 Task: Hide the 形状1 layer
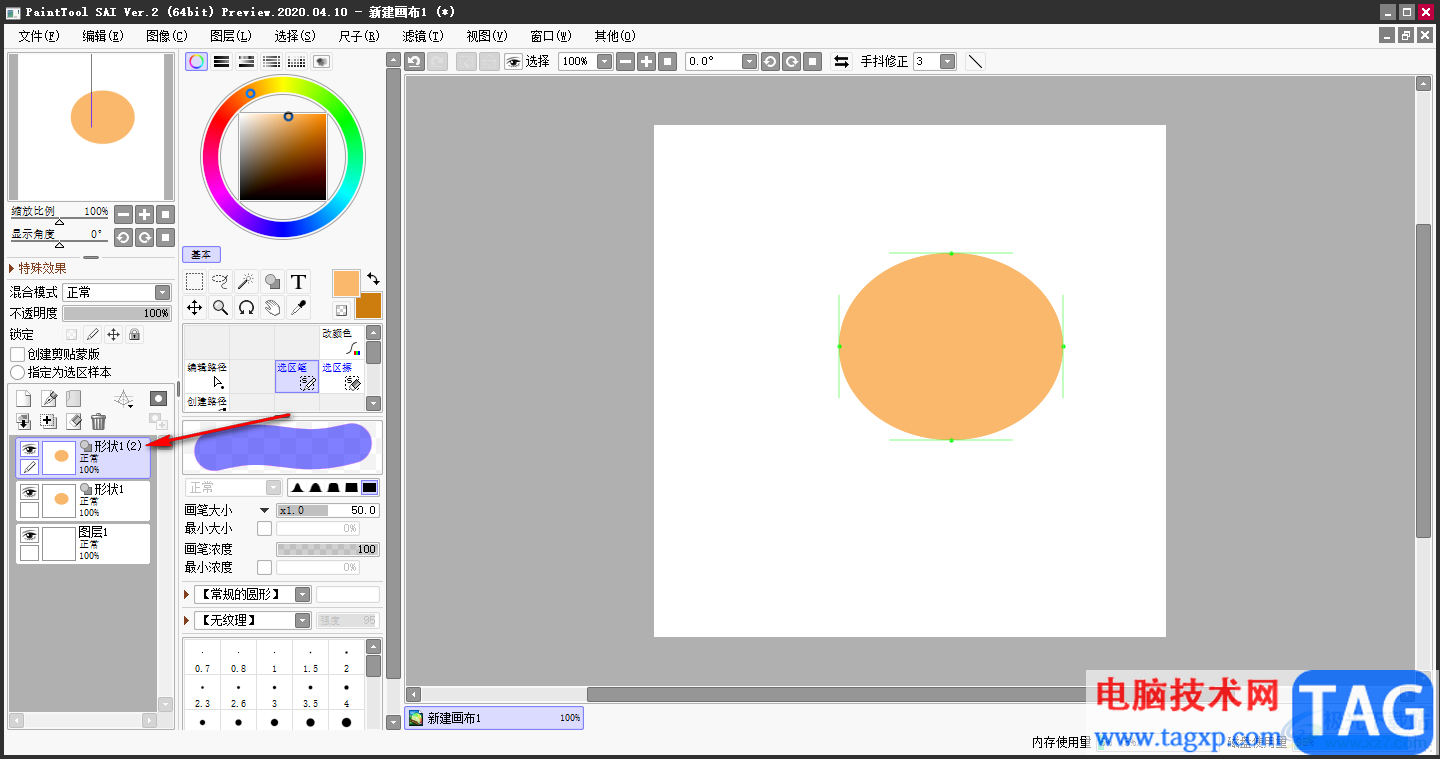(29, 492)
